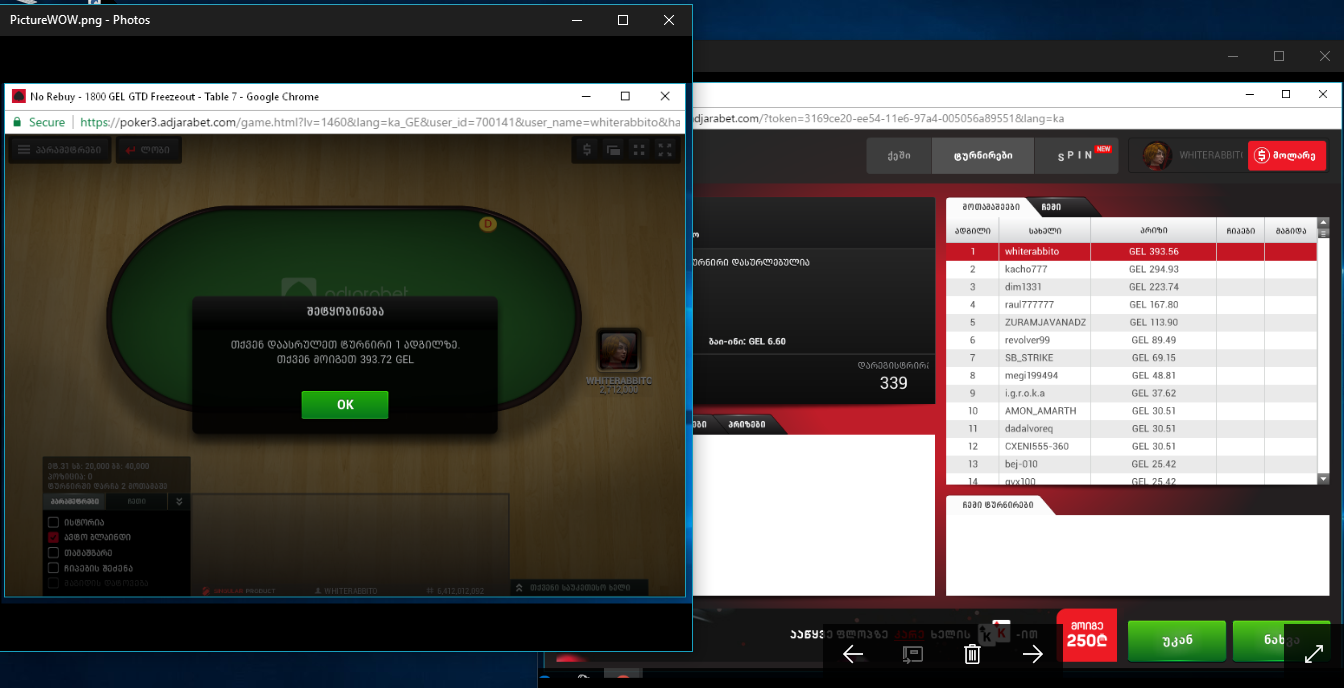
Task: Check the ჩიპების შეძენა checkbox
Action: [x=53, y=567]
